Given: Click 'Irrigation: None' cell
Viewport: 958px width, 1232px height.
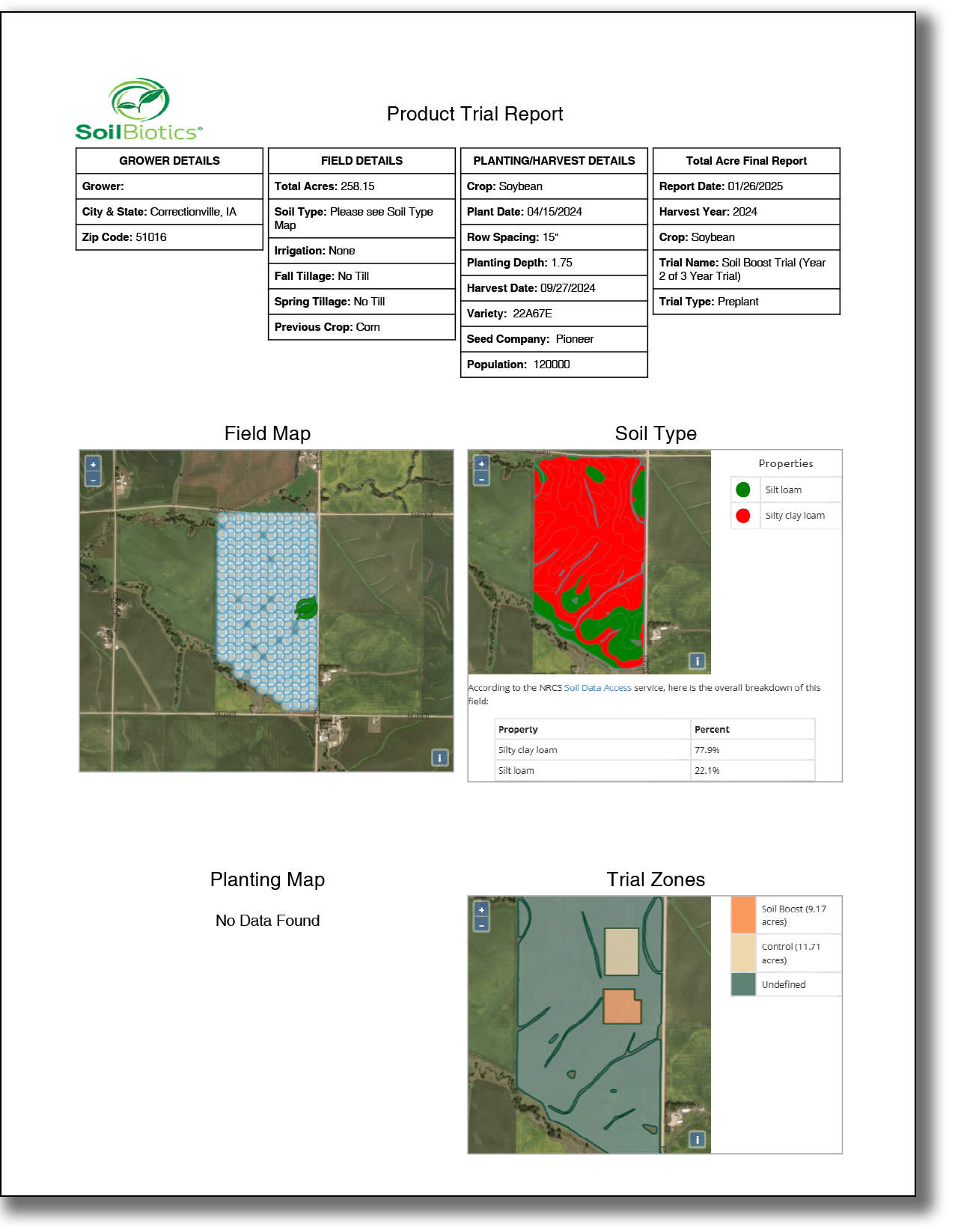Looking at the screenshot, I should (361, 251).
